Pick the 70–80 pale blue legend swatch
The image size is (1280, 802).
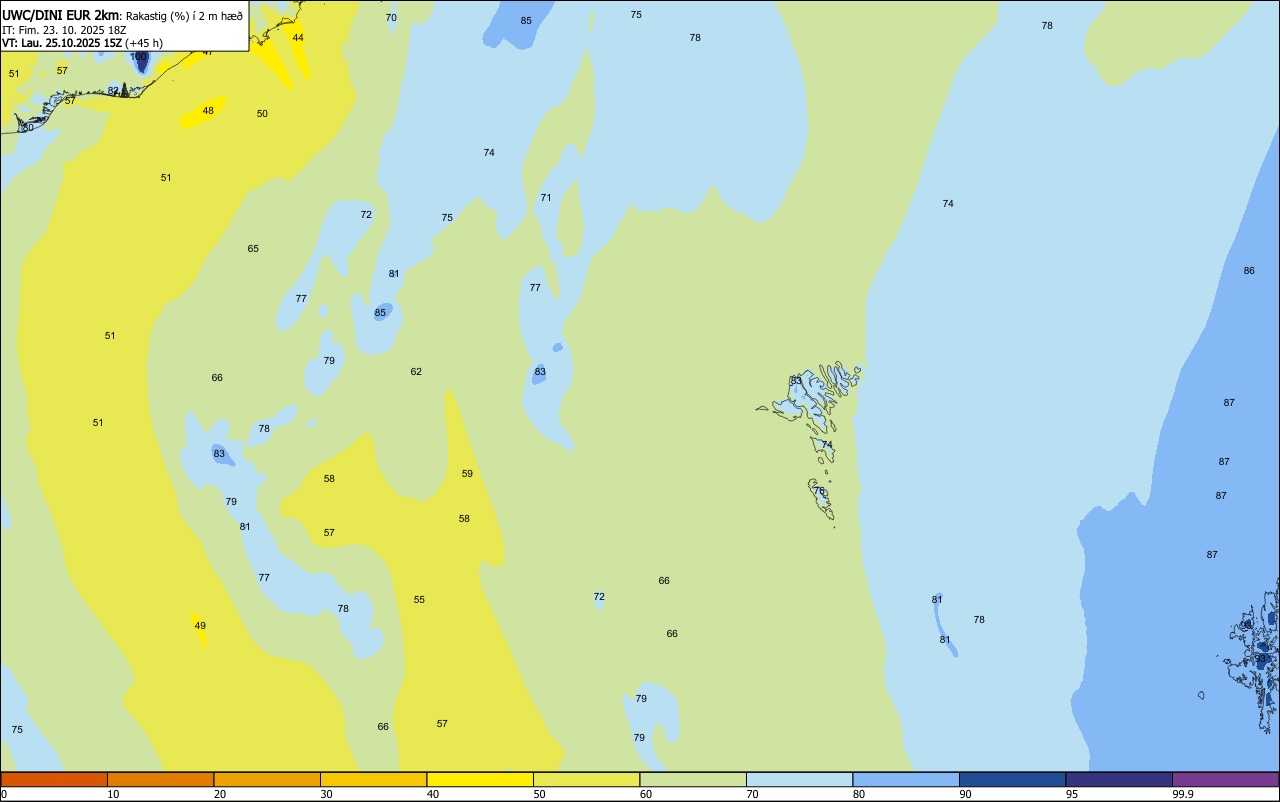tap(799, 779)
